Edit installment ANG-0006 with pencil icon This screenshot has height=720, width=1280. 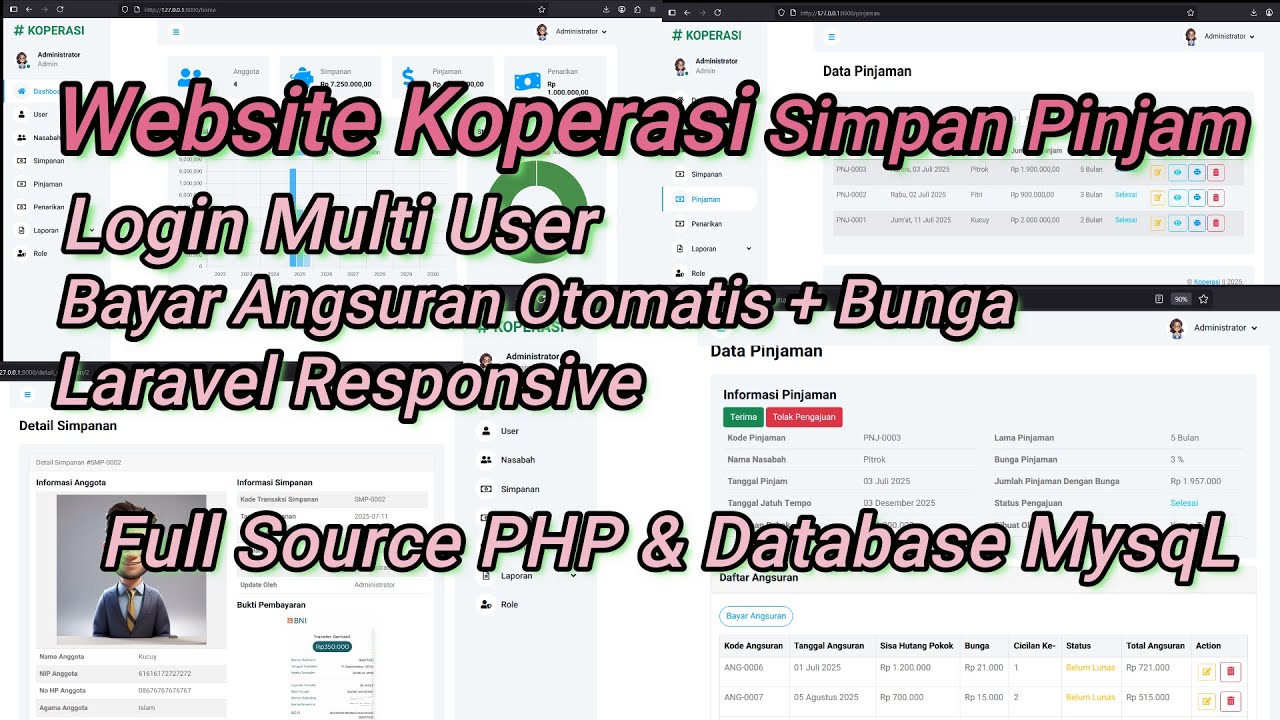point(1207,672)
